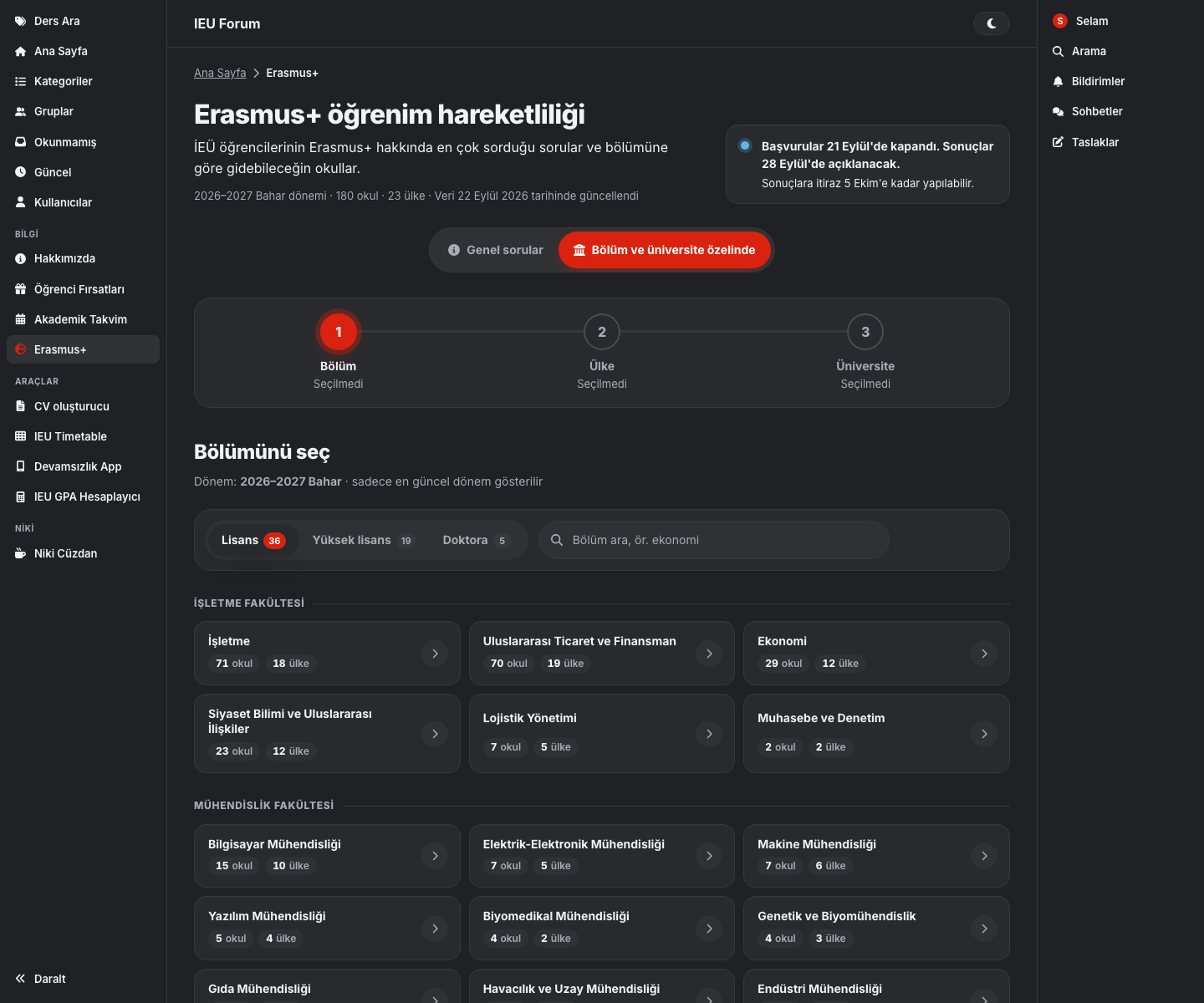The width and height of the screenshot is (1204, 1003).
Task: Open Sohbetler chat bubbles icon
Action: pyautogui.click(x=1059, y=111)
